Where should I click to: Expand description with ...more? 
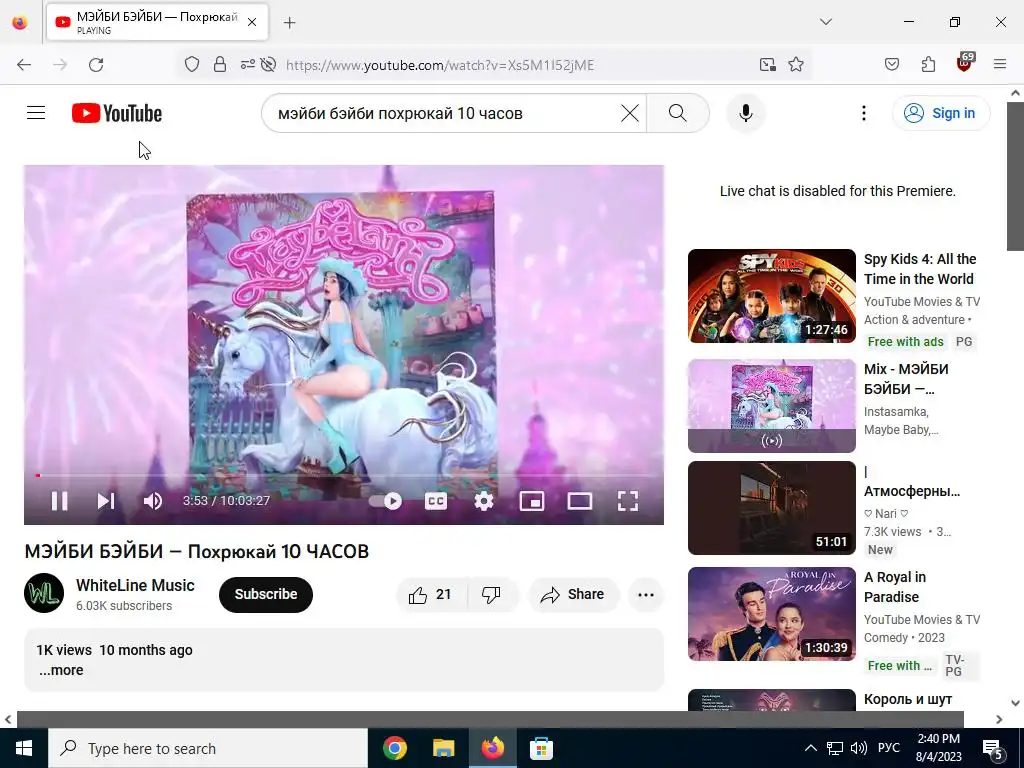click(x=61, y=670)
